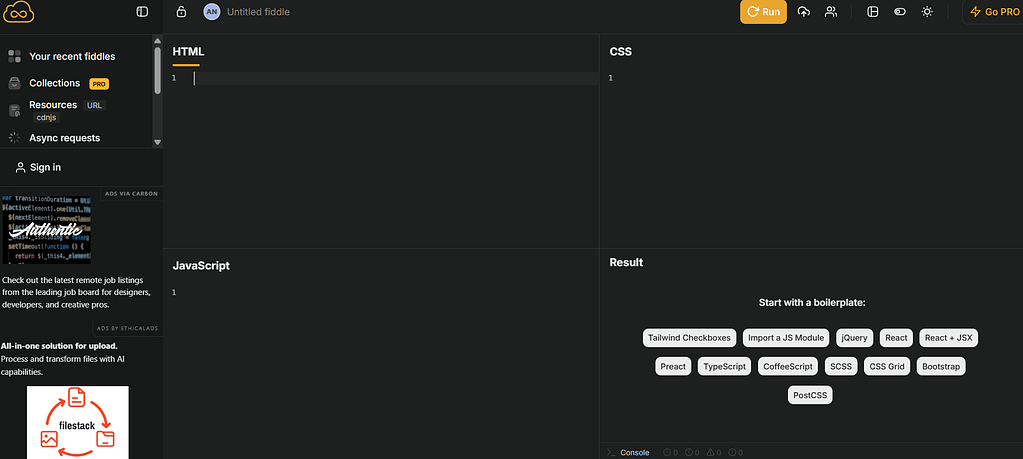Choose the Tailwind Checkboxes boilerplate

coord(690,338)
